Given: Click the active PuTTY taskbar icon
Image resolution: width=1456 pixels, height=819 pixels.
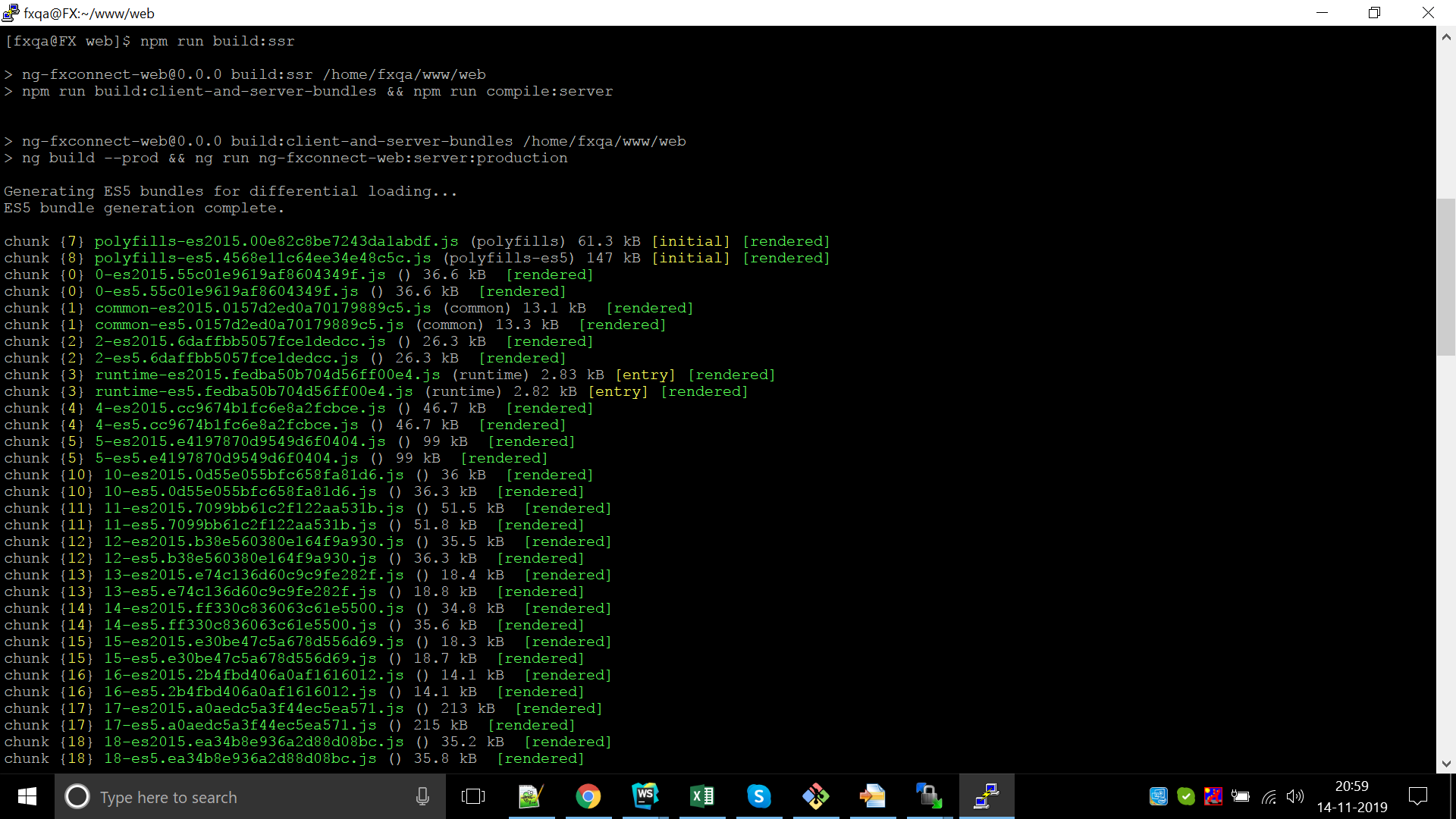Looking at the screenshot, I should click(986, 796).
